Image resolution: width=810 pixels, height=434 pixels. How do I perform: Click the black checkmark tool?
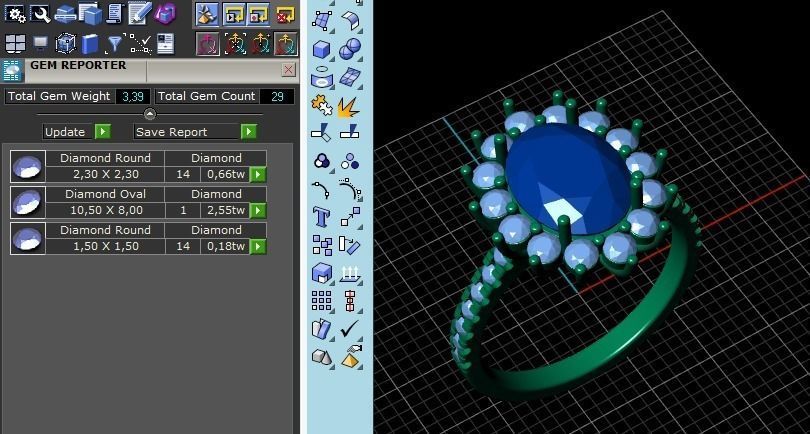pyautogui.click(x=350, y=329)
